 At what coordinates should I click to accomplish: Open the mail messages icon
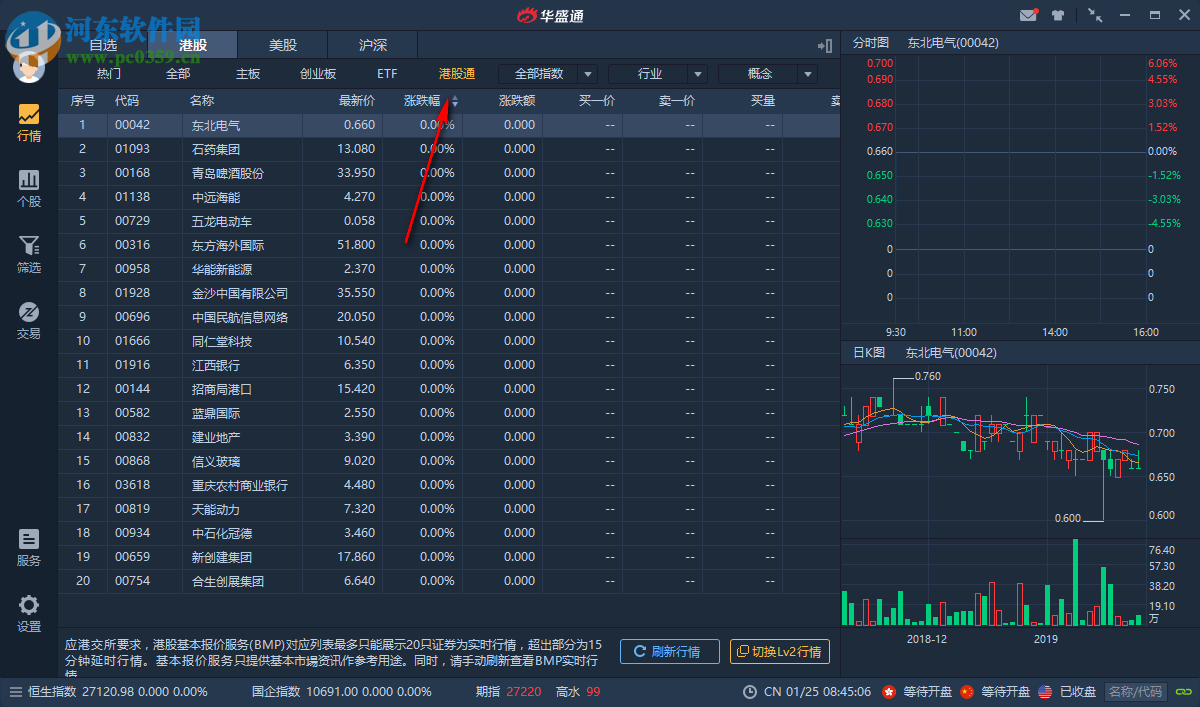point(1028,15)
